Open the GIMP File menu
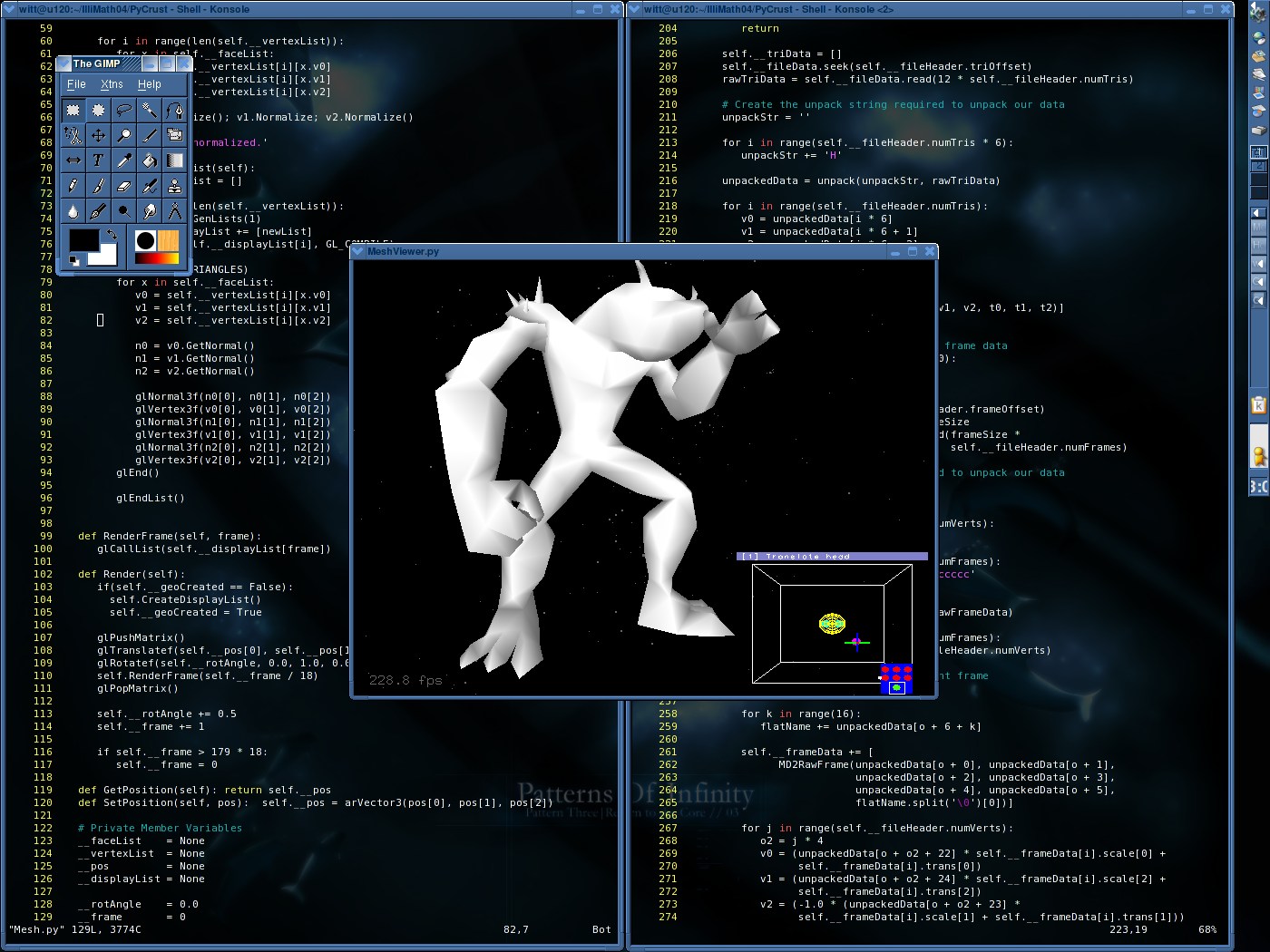 tap(76, 84)
